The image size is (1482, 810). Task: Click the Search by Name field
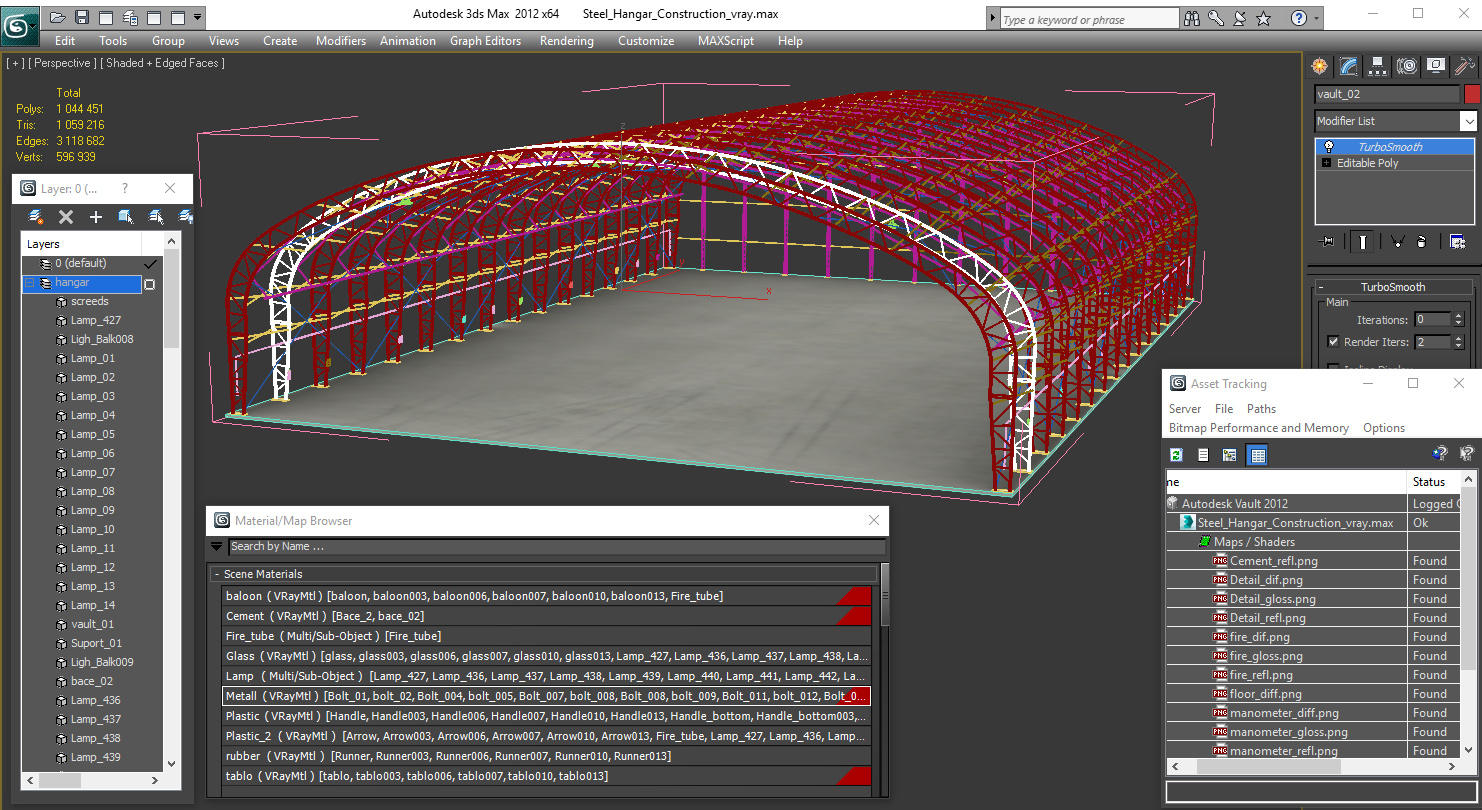click(556, 547)
